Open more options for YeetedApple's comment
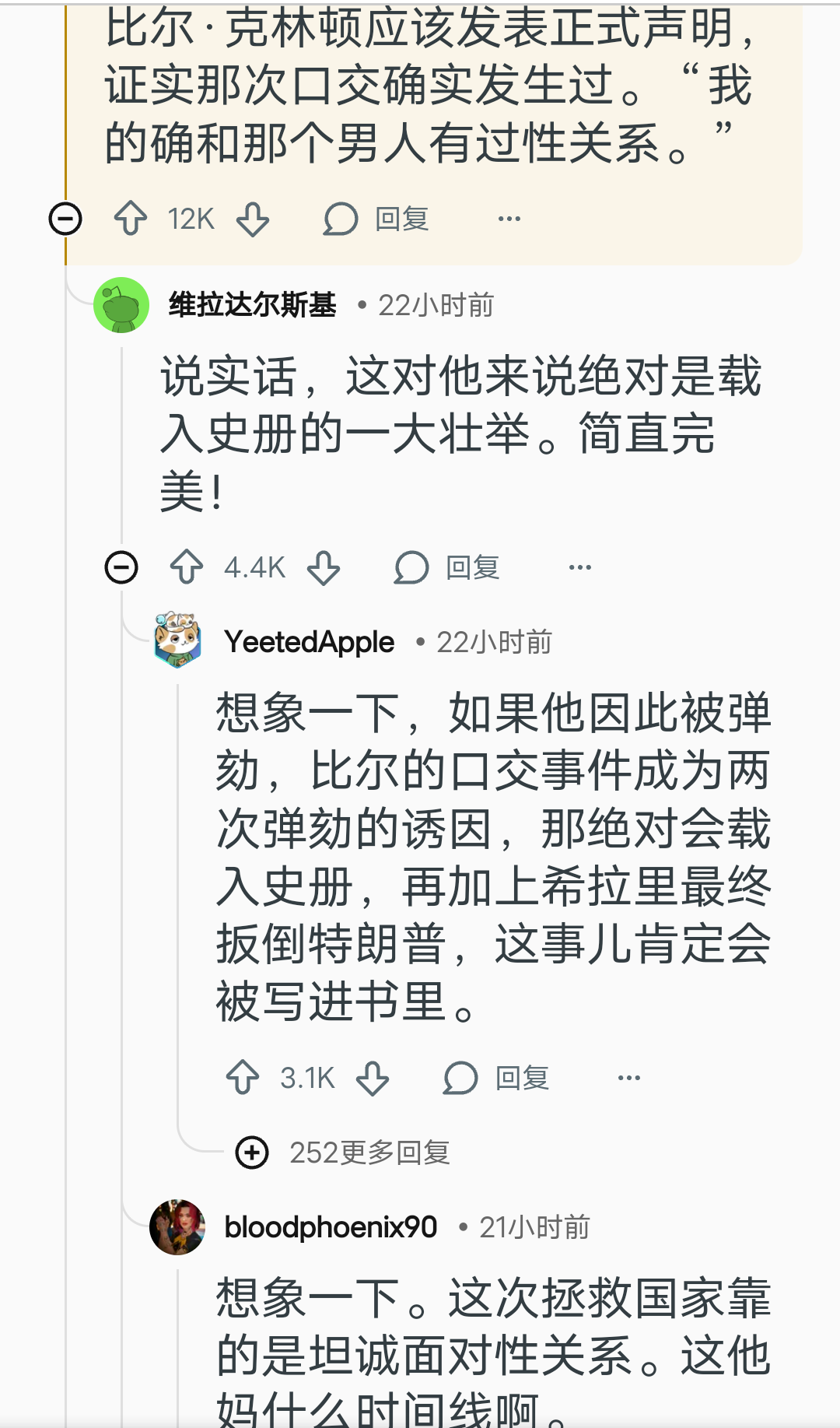This screenshot has height=1428, width=840. (x=628, y=1078)
